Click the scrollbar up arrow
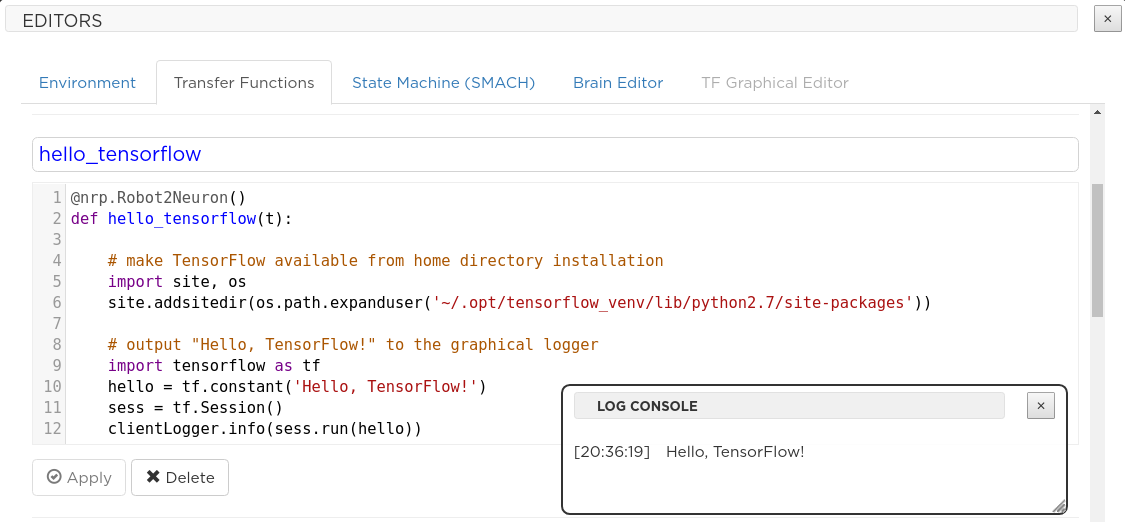The width and height of the screenshot is (1125, 522). click(x=1097, y=111)
